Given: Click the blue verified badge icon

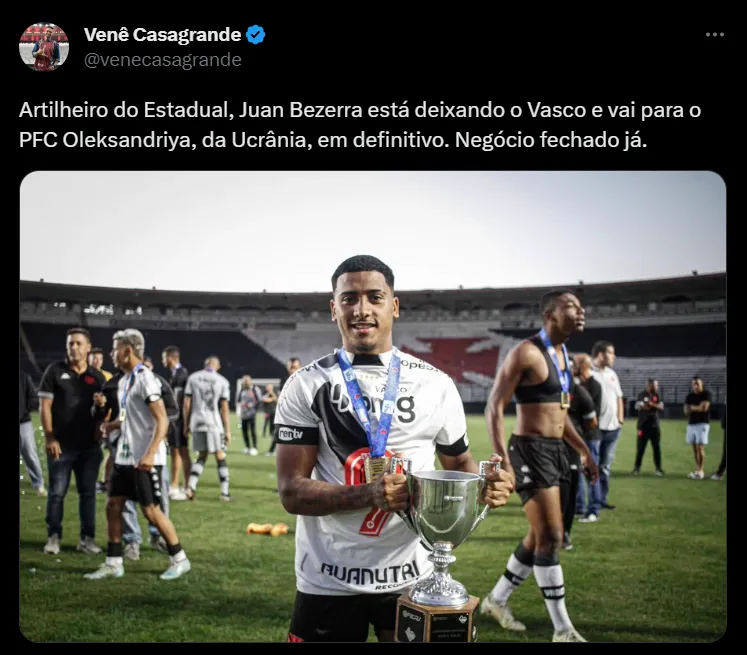Looking at the screenshot, I should coord(256,35).
